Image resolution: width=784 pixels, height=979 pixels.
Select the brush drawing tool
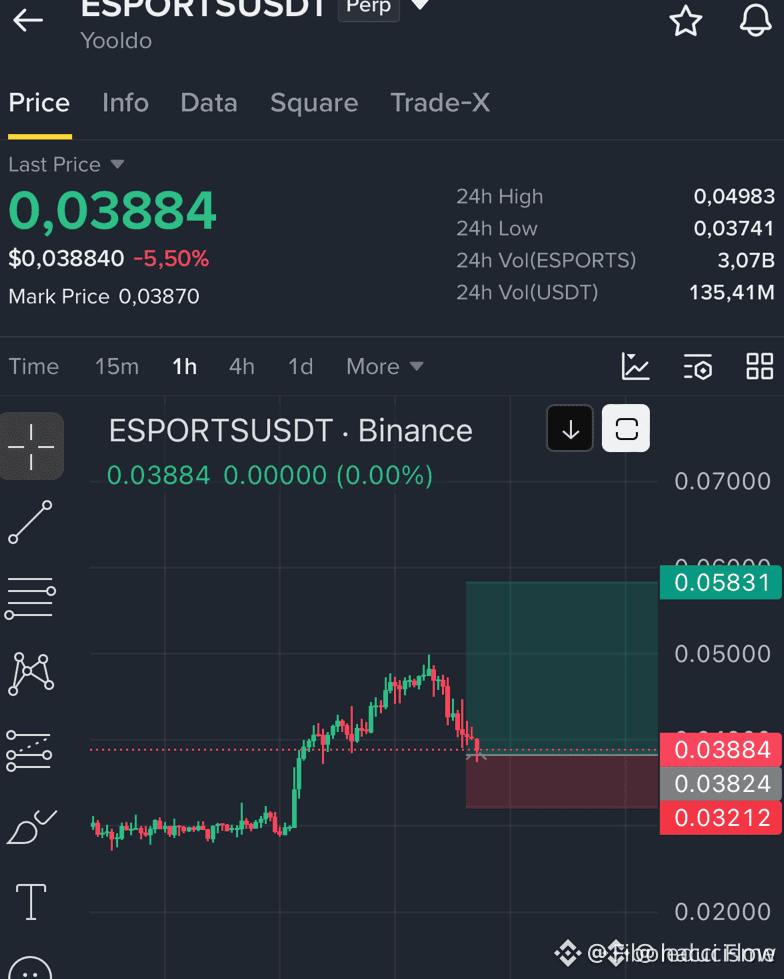click(31, 827)
